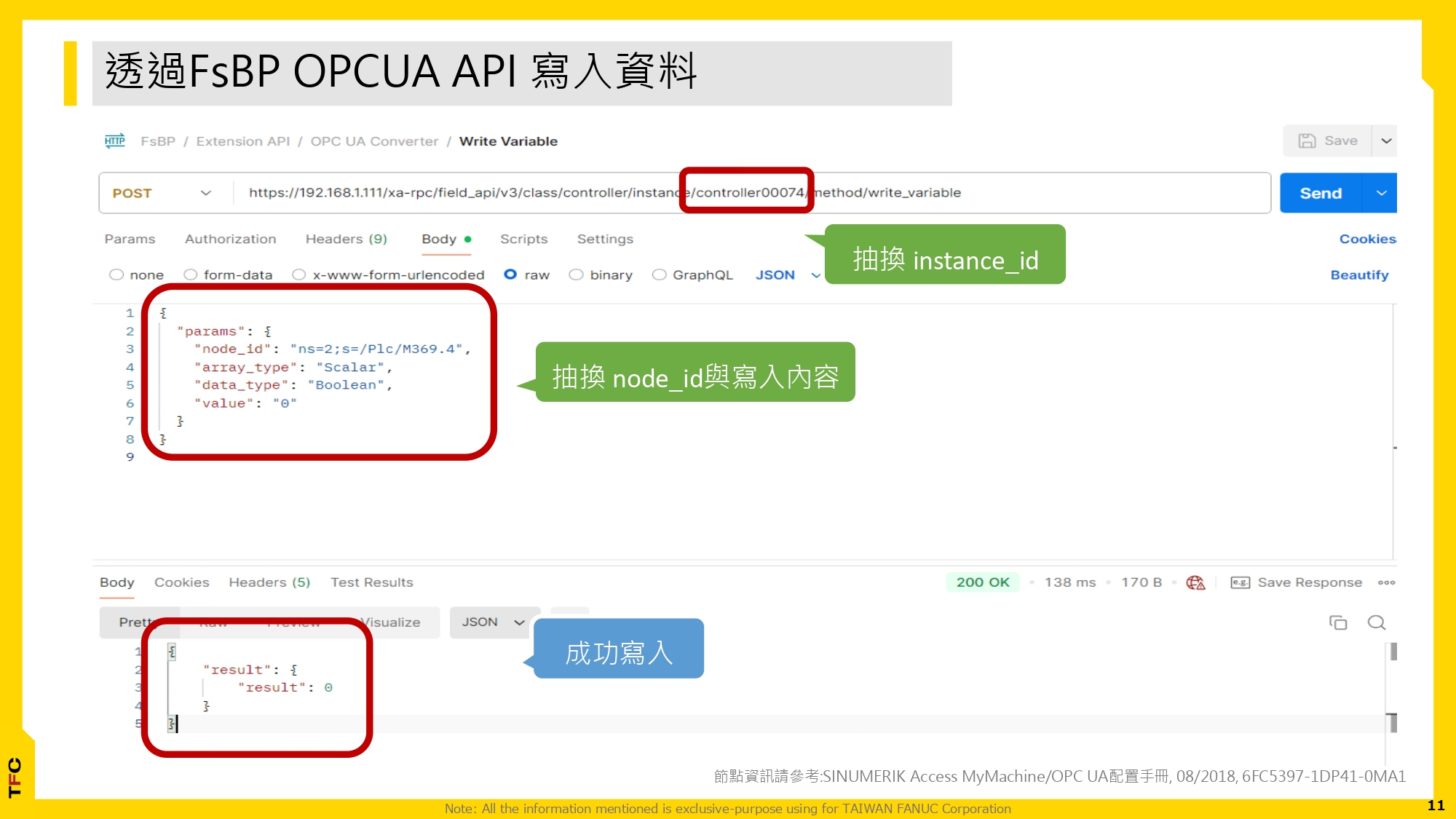
Task: Select the raw body option
Action: pos(510,274)
